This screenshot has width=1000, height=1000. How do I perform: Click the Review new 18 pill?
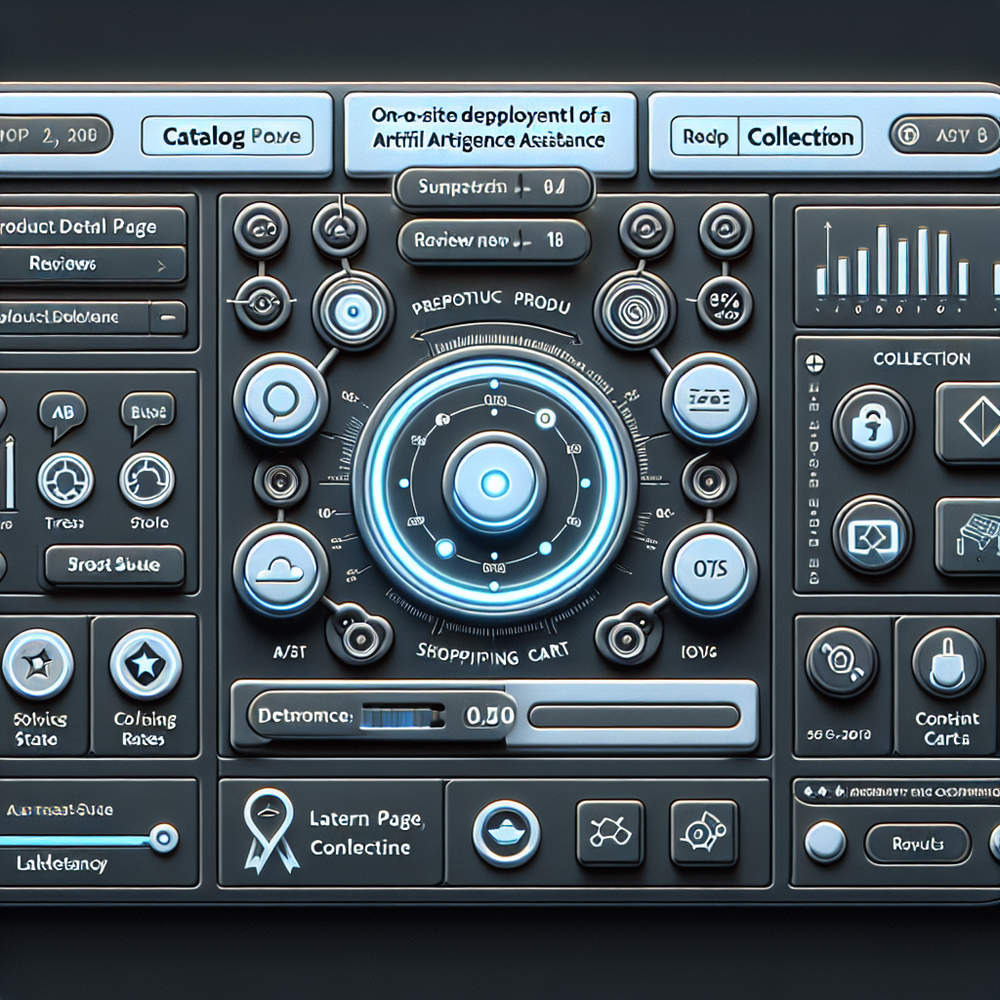493,241
